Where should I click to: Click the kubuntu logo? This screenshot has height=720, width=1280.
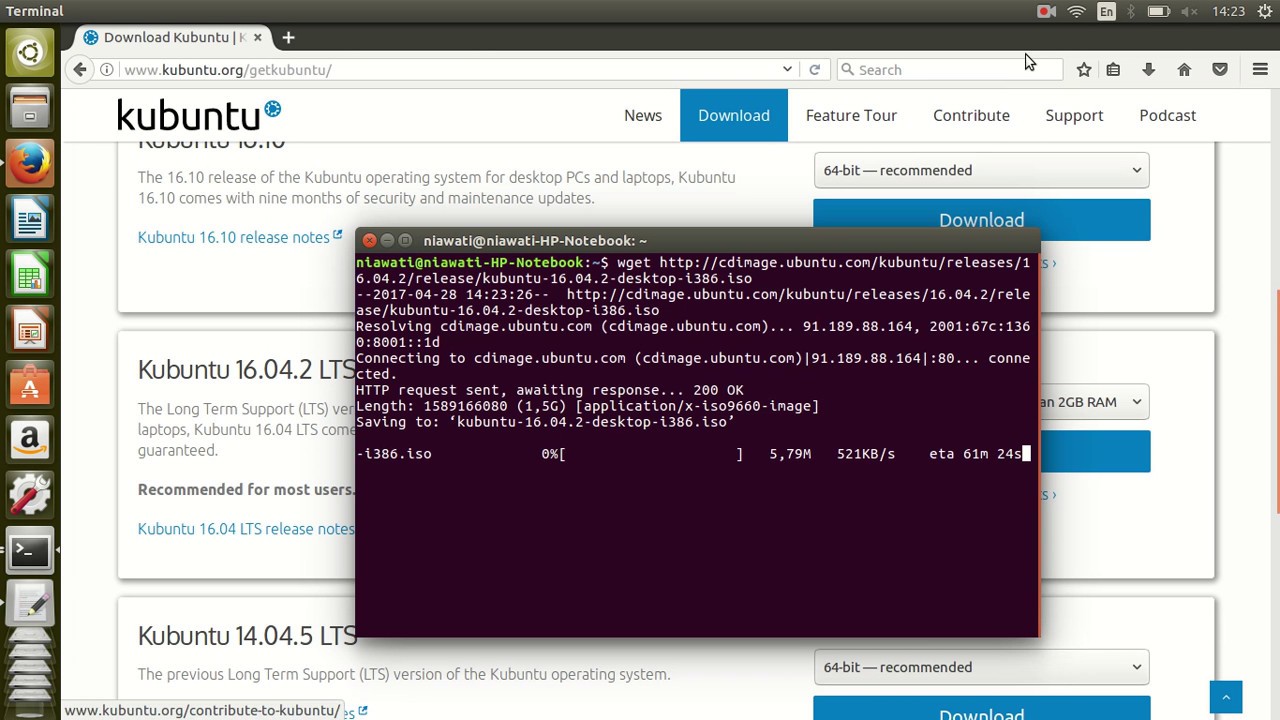click(199, 114)
